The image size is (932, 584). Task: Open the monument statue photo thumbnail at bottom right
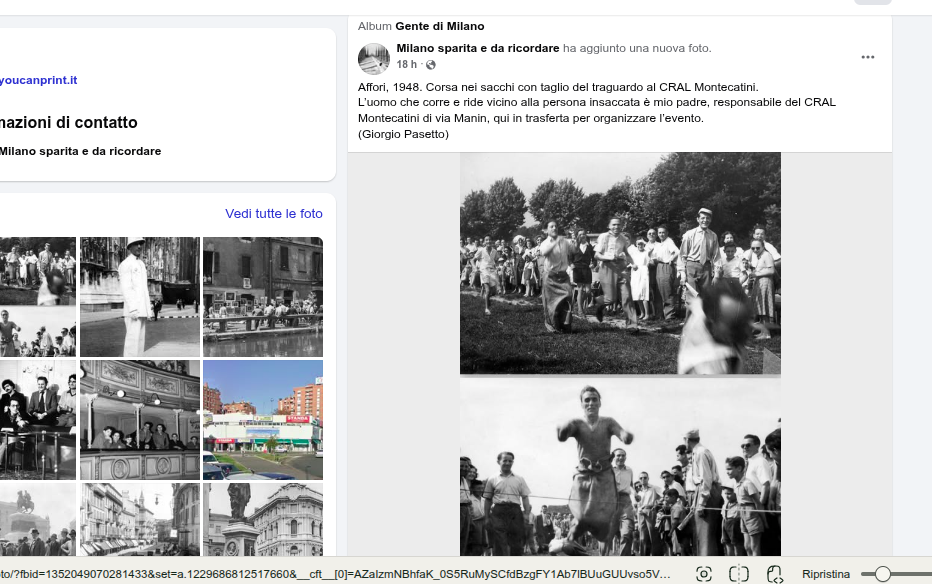(x=262, y=520)
